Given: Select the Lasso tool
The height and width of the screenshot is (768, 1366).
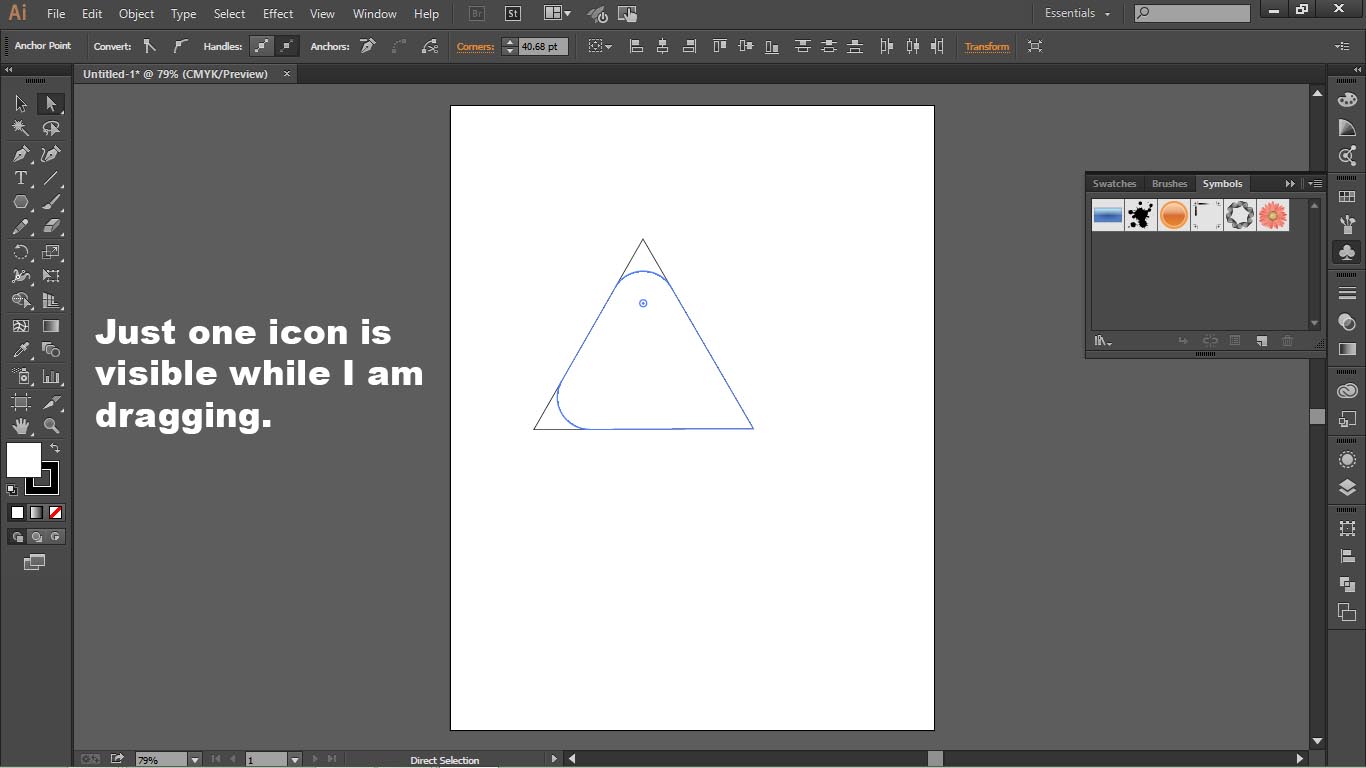Looking at the screenshot, I should [x=51, y=128].
